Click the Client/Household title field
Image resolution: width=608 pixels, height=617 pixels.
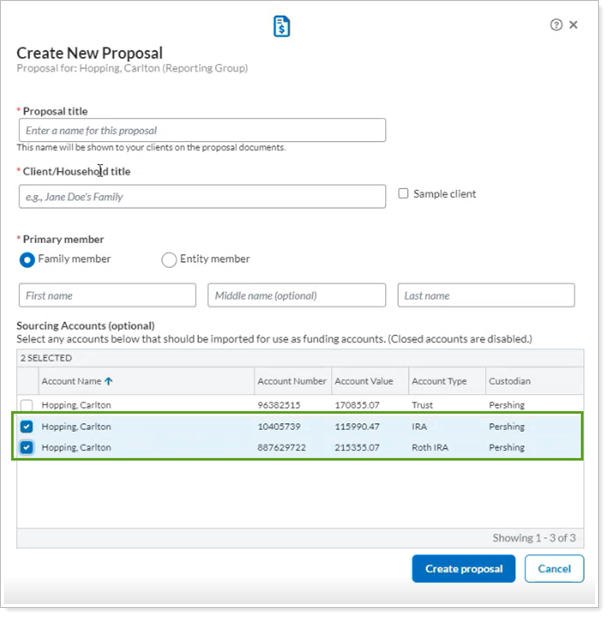click(x=202, y=197)
